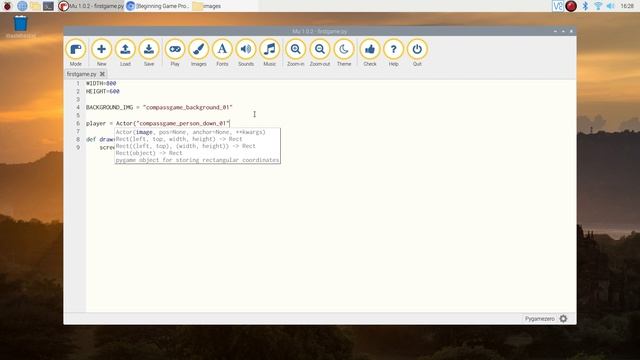Toggle the editor Theme
The image size is (640, 360).
[x=344, y=53]
